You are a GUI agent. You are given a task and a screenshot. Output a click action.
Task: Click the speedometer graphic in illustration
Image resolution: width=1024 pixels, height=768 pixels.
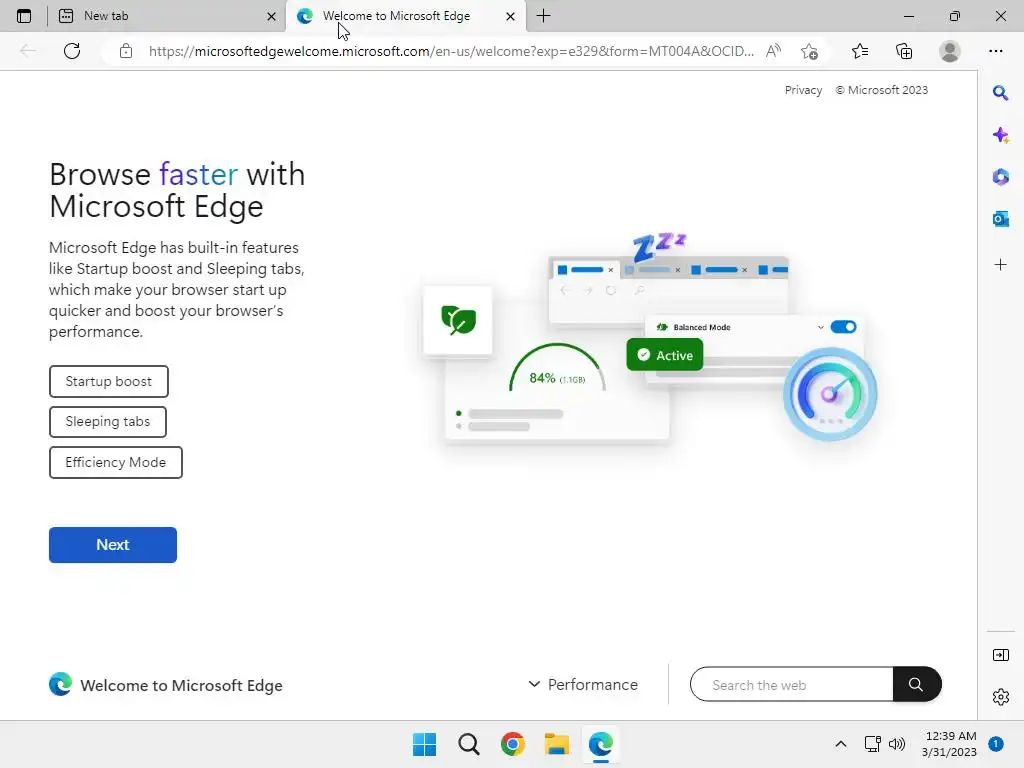[829, 394]
